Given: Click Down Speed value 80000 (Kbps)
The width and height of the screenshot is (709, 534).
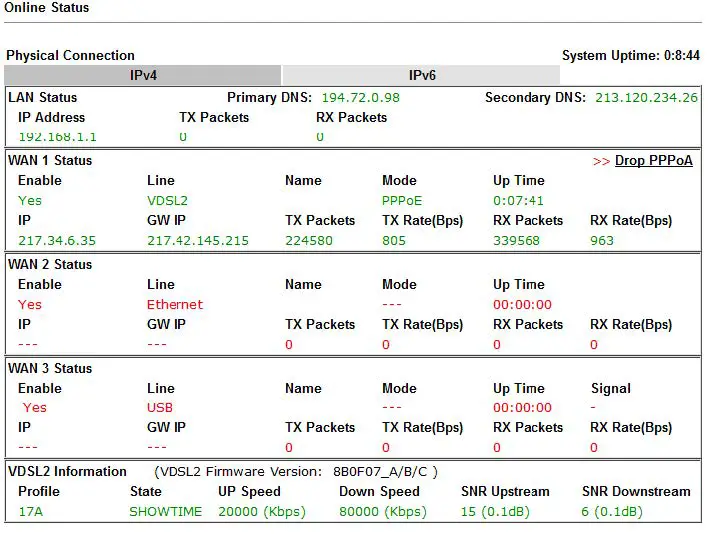Looking at the screenshot, I should coord(383,512).
